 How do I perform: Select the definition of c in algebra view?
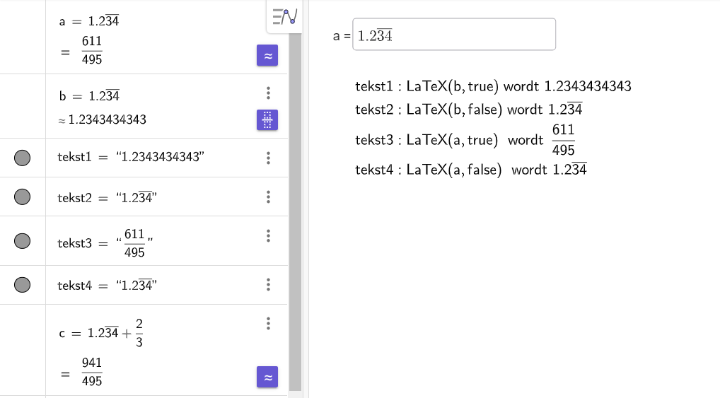coord(101,333)
